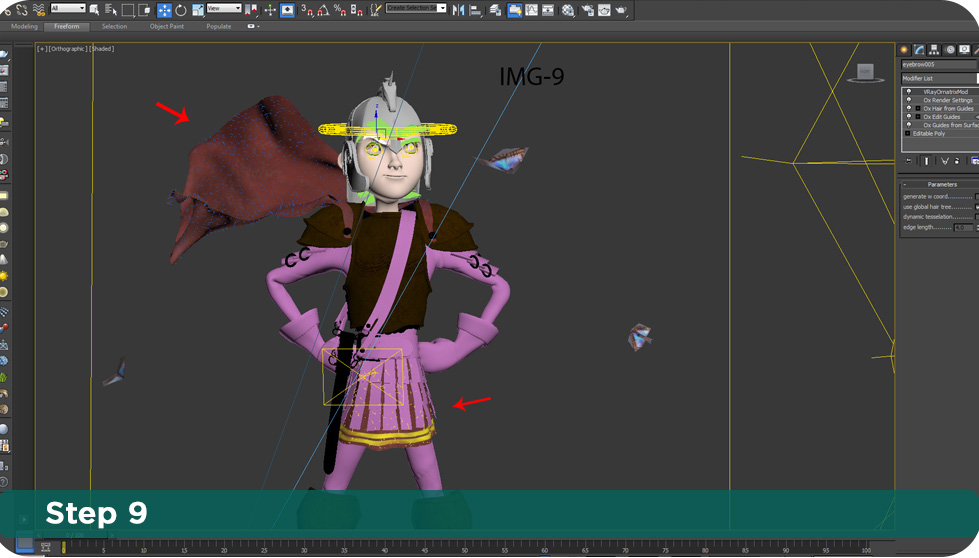Activate the Rotate tool
The width and height of the screenshot is (979, 558).
click(181, 10)
